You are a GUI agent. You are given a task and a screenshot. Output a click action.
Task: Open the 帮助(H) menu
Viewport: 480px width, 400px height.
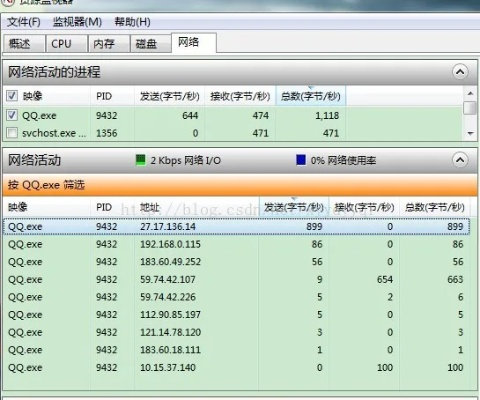click(x=132, y=22)
